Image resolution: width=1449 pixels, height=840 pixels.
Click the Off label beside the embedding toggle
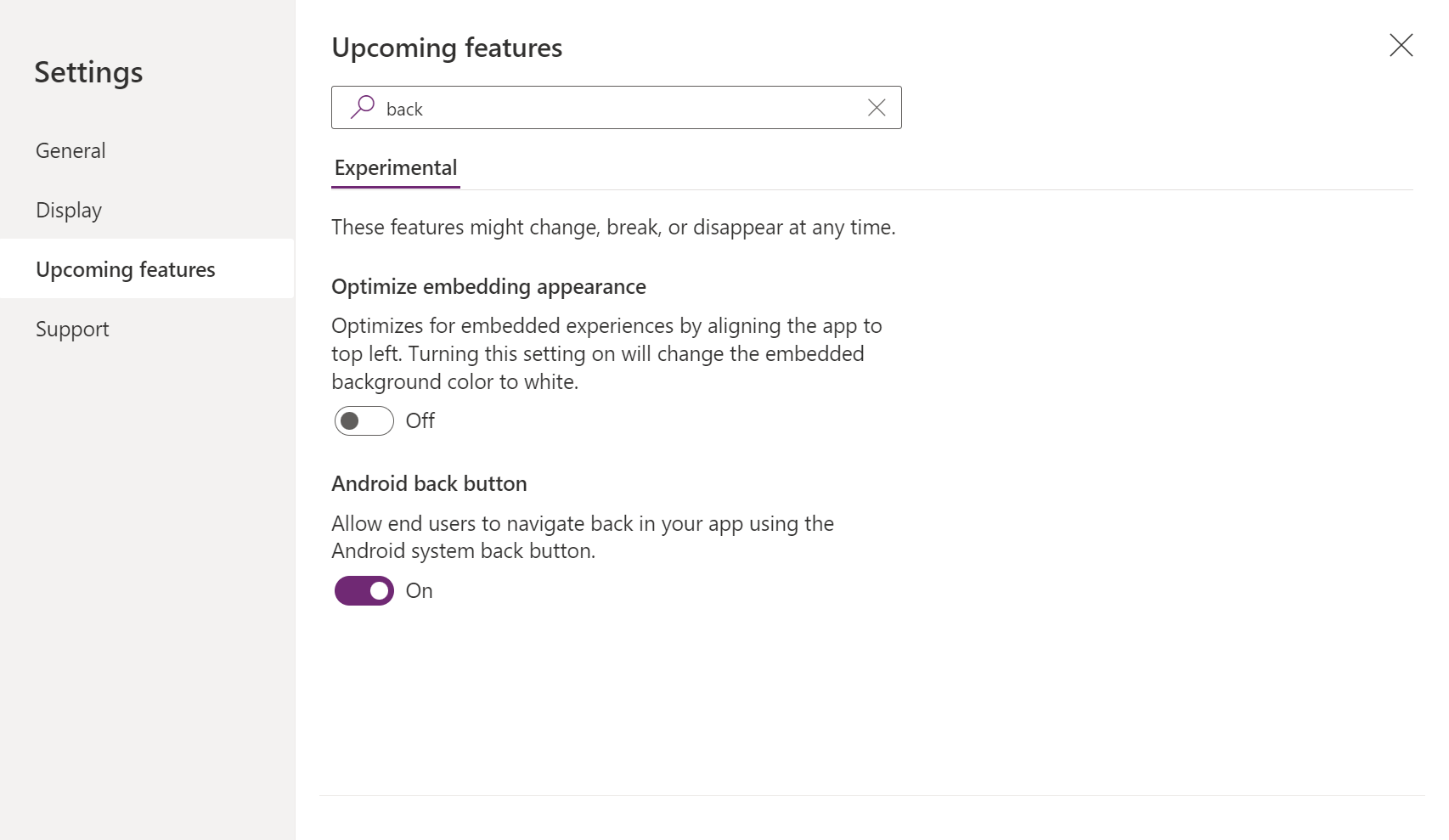[420, 420]
